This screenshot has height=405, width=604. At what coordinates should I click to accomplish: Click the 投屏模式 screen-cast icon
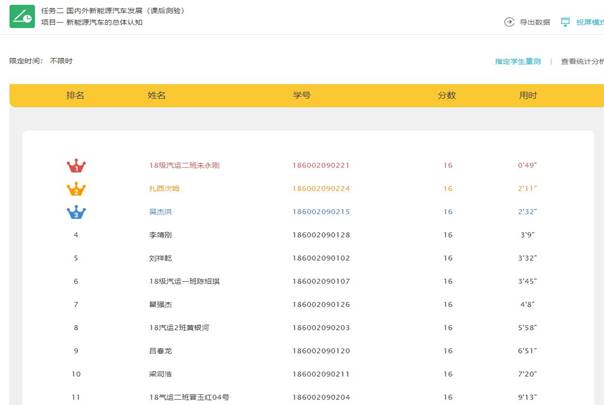pyautogui.click(x=565, y=21)
